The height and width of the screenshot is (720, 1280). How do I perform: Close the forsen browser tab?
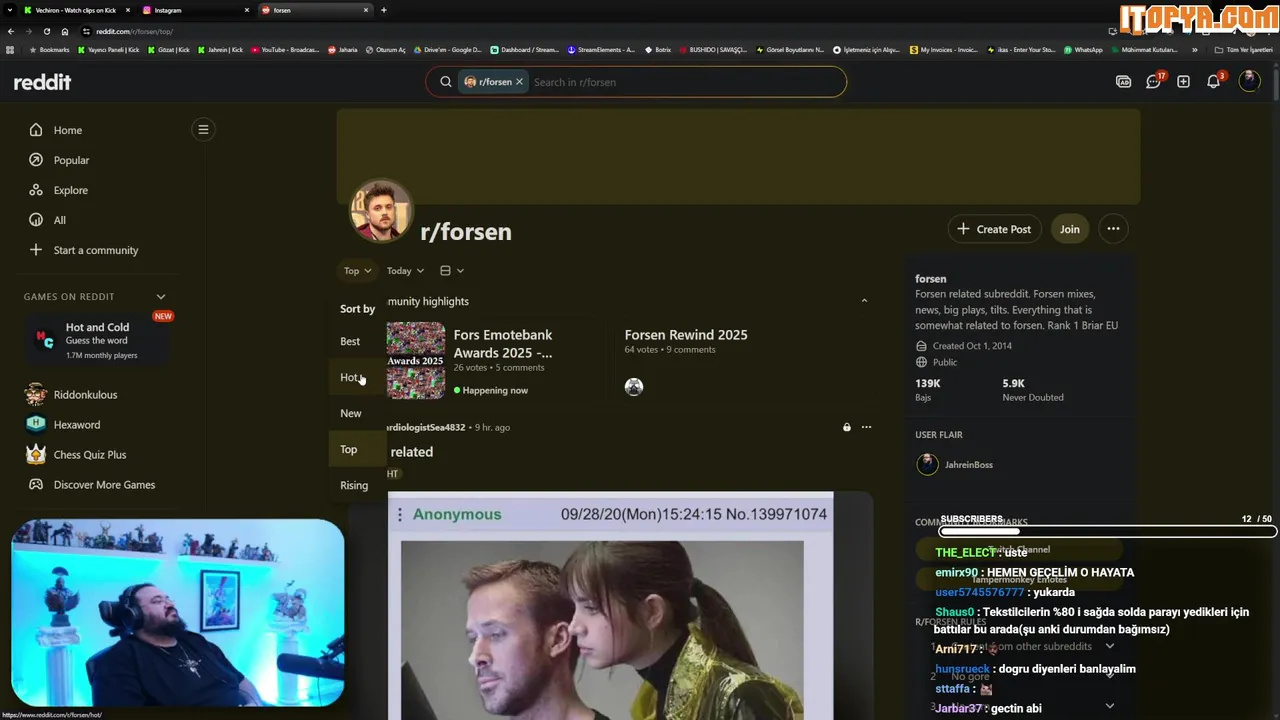(x=366, y=10)
